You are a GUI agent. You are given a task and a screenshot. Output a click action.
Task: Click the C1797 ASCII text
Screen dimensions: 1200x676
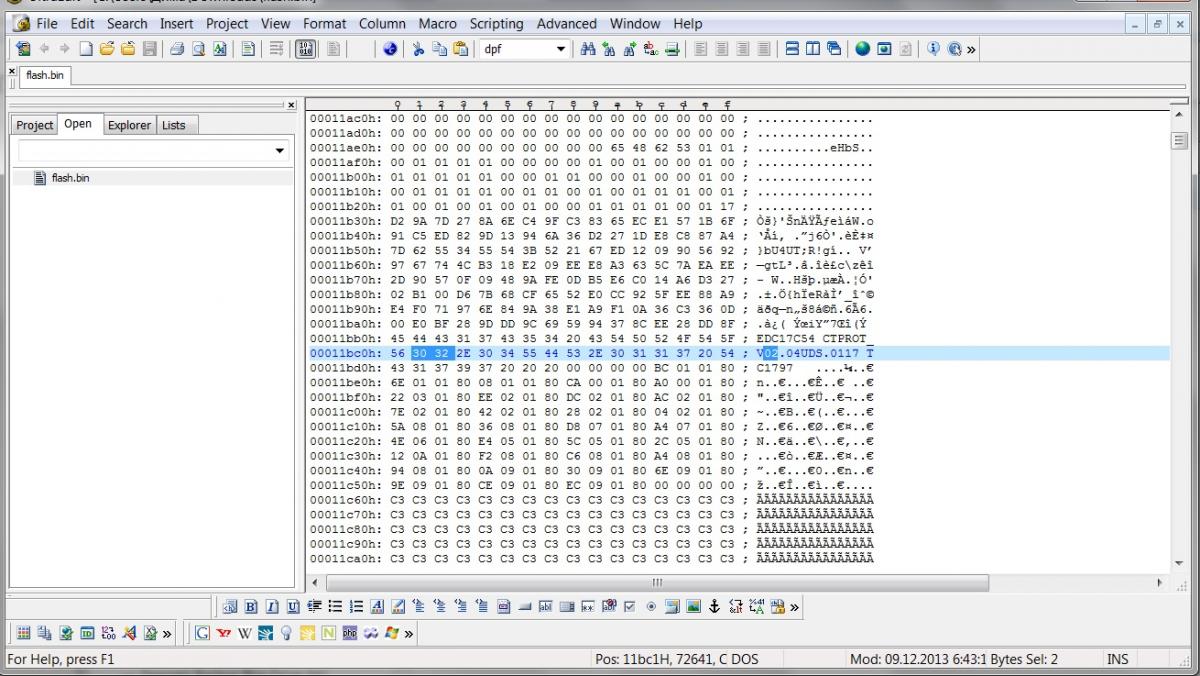click(775, 368)
